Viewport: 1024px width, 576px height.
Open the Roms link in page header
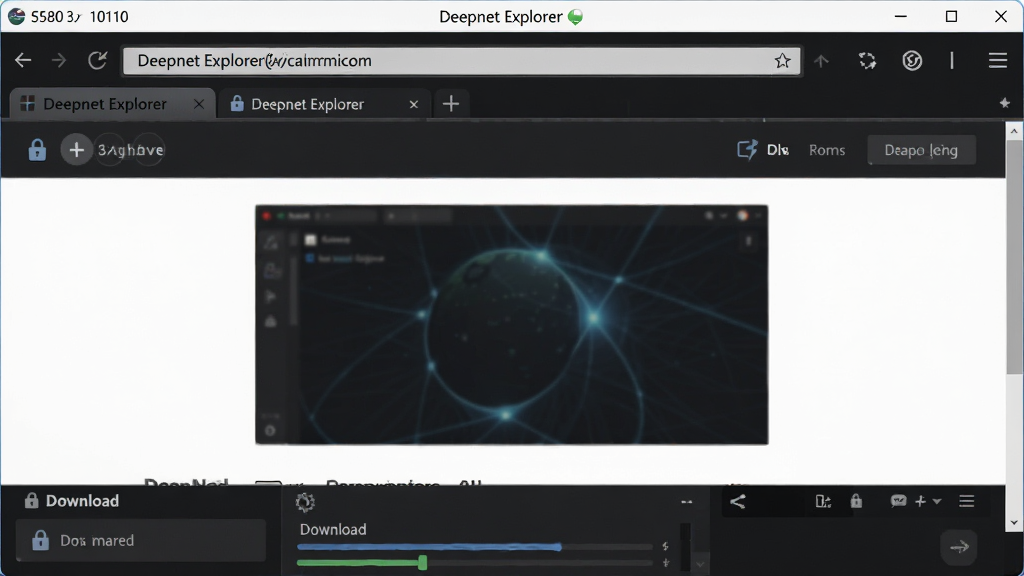pos(827,150)
